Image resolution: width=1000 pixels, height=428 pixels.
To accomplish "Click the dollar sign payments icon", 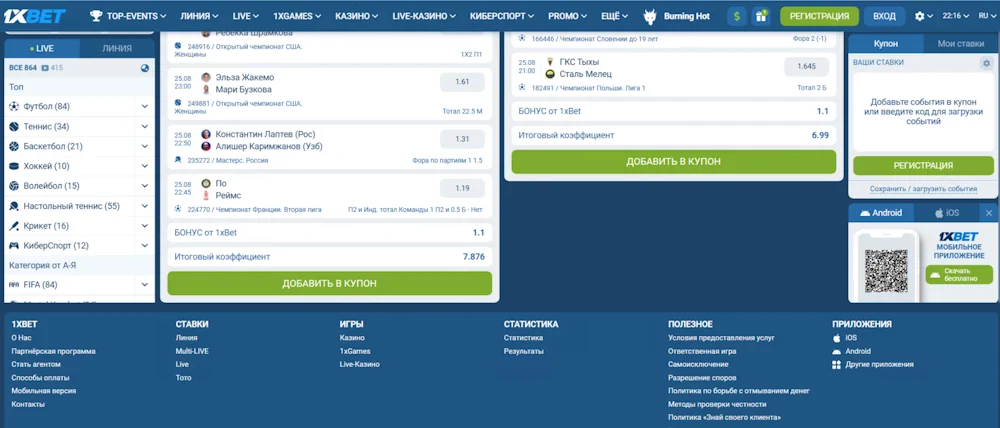I will 738,16.
